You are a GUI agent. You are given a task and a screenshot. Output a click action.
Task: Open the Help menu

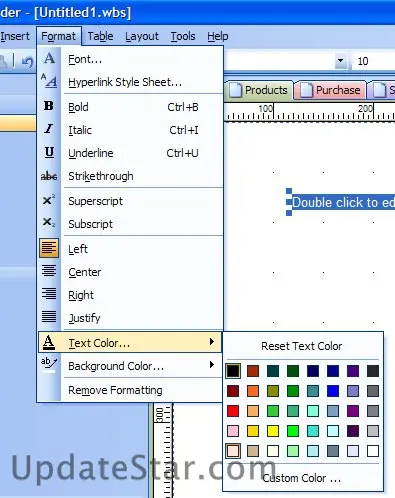218,36
